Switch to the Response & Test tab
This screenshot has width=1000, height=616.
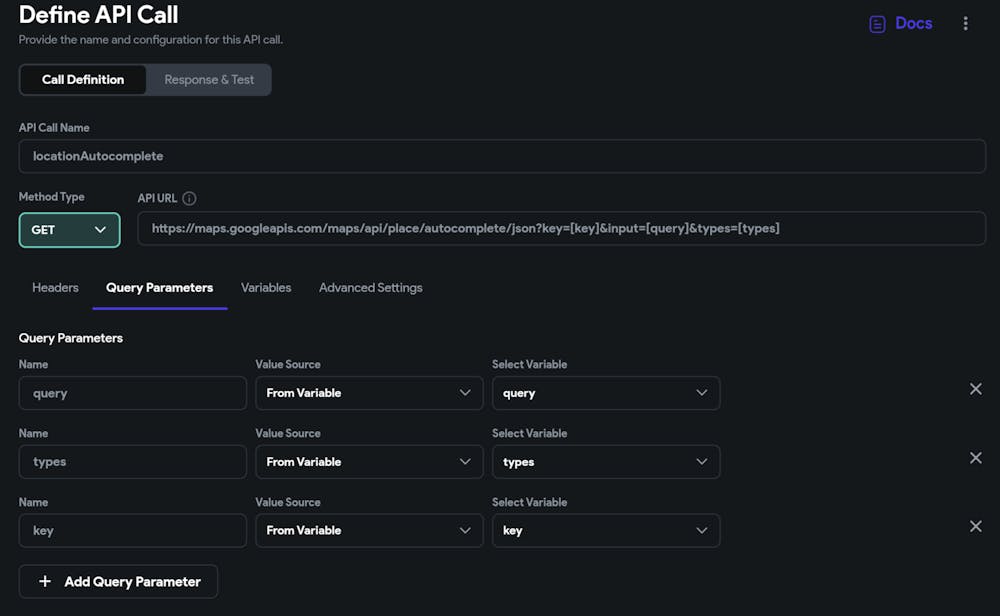click(x=209, y=80)
